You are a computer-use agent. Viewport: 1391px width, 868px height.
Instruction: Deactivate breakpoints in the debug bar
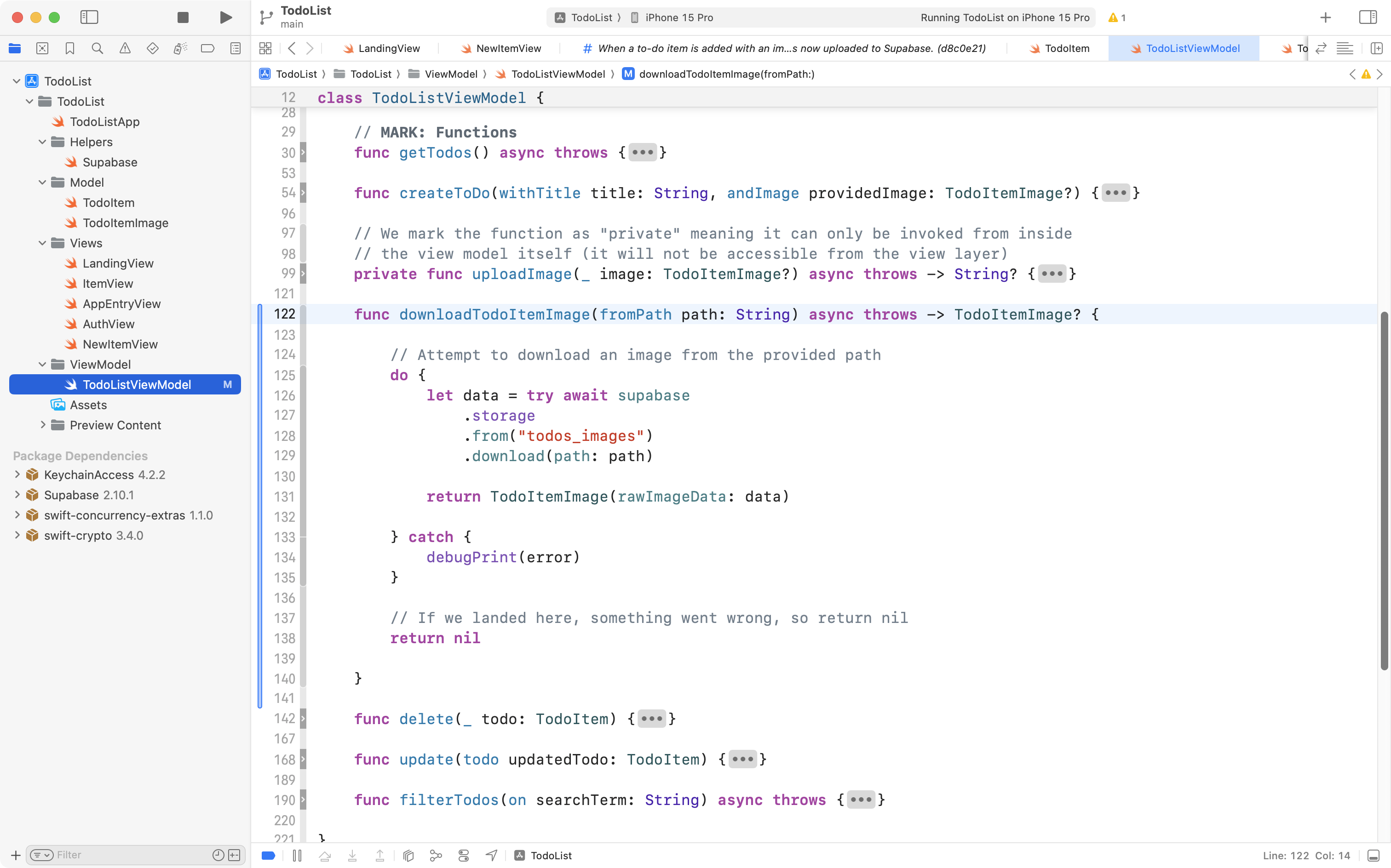[x=268, y=856]
